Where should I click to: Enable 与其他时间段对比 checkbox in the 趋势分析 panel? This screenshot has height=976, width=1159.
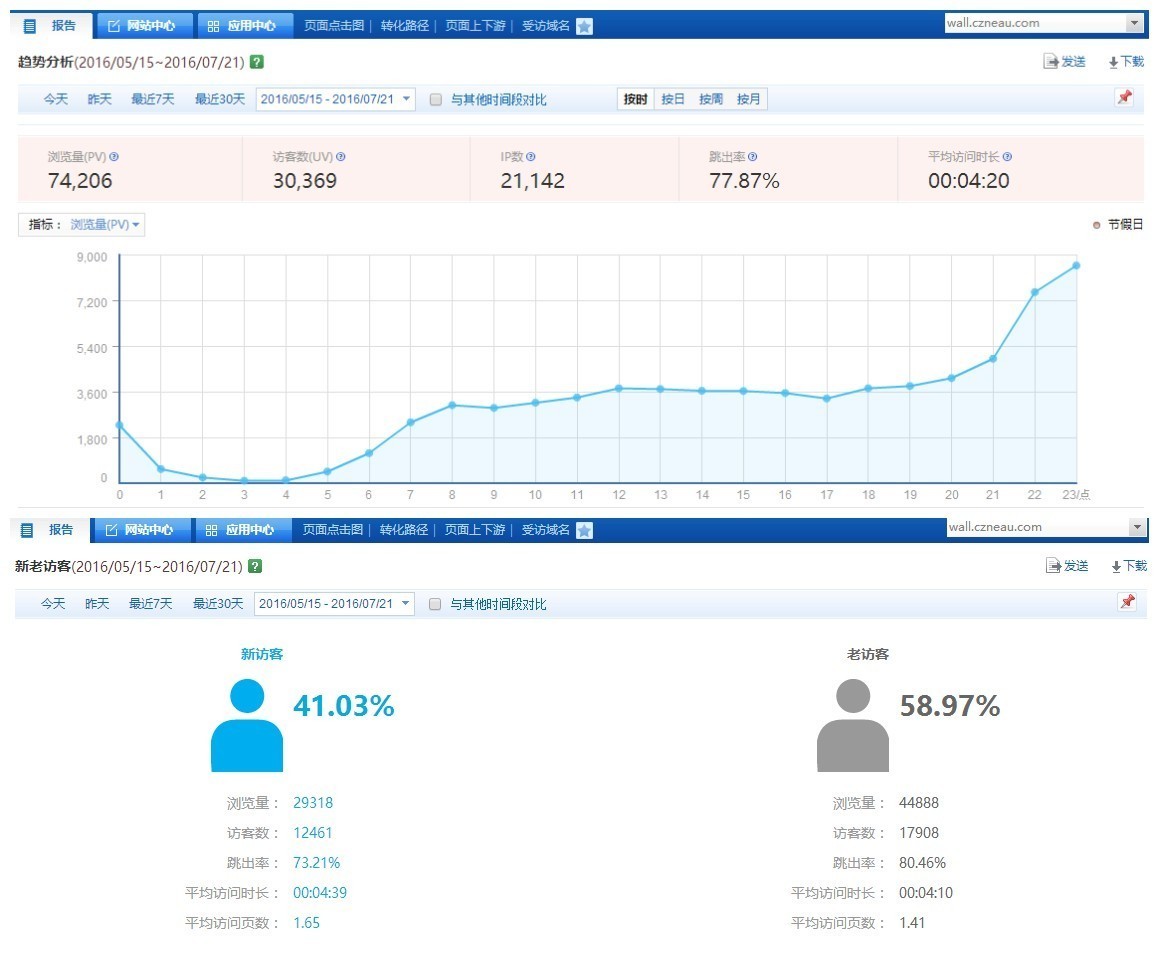[x=436, y=100]
